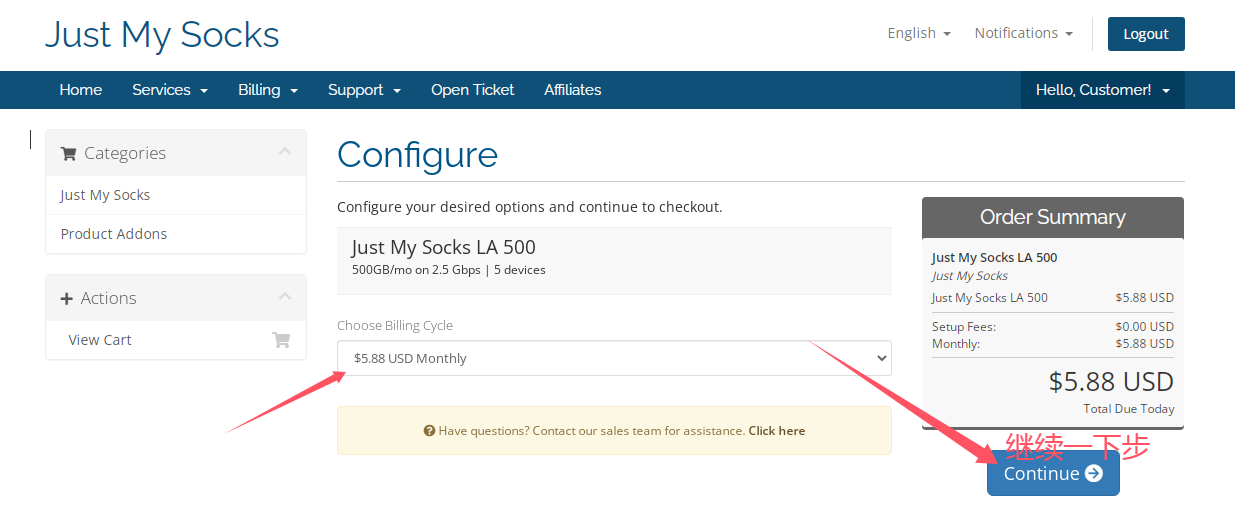Screen dimensions: 1235x531
Task: Click the Just My Socks site logo
Action: [162, 34]
